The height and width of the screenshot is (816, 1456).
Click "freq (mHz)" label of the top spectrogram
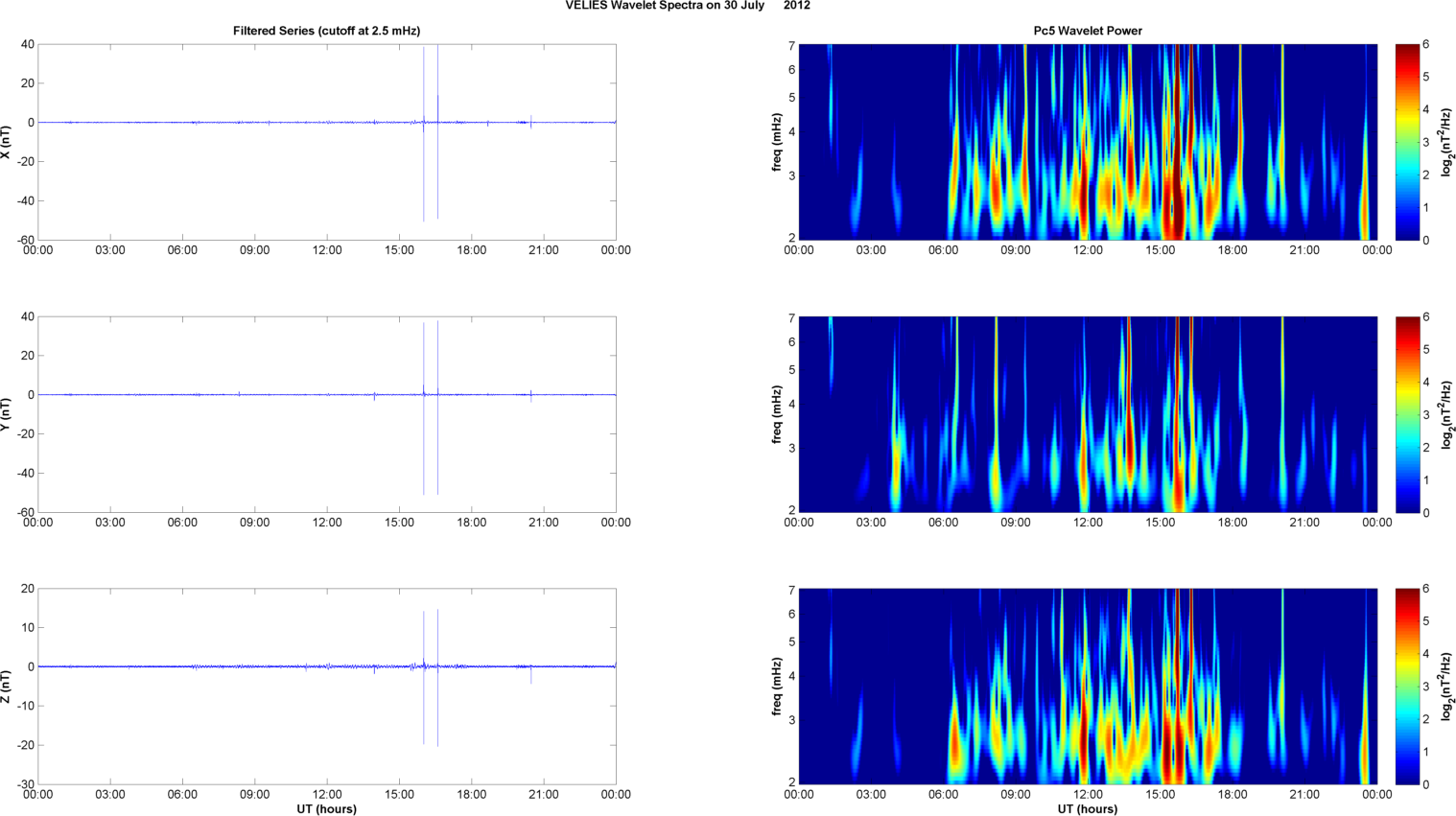point(777,142)
